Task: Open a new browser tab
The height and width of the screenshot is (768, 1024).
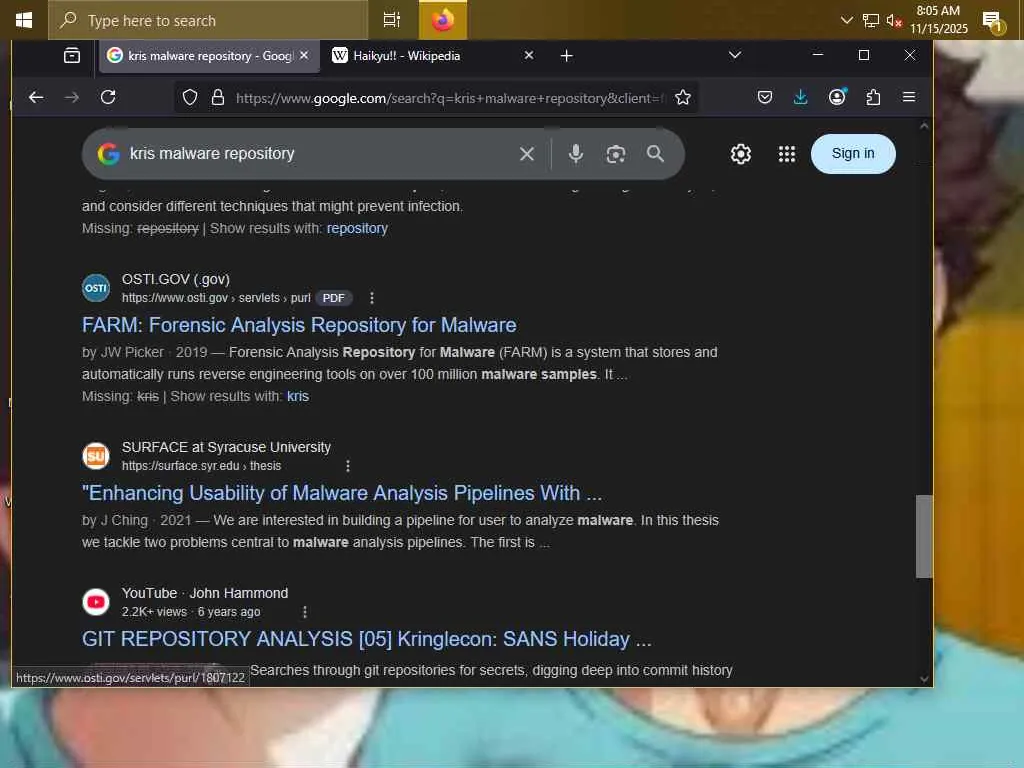Action: 567,56
